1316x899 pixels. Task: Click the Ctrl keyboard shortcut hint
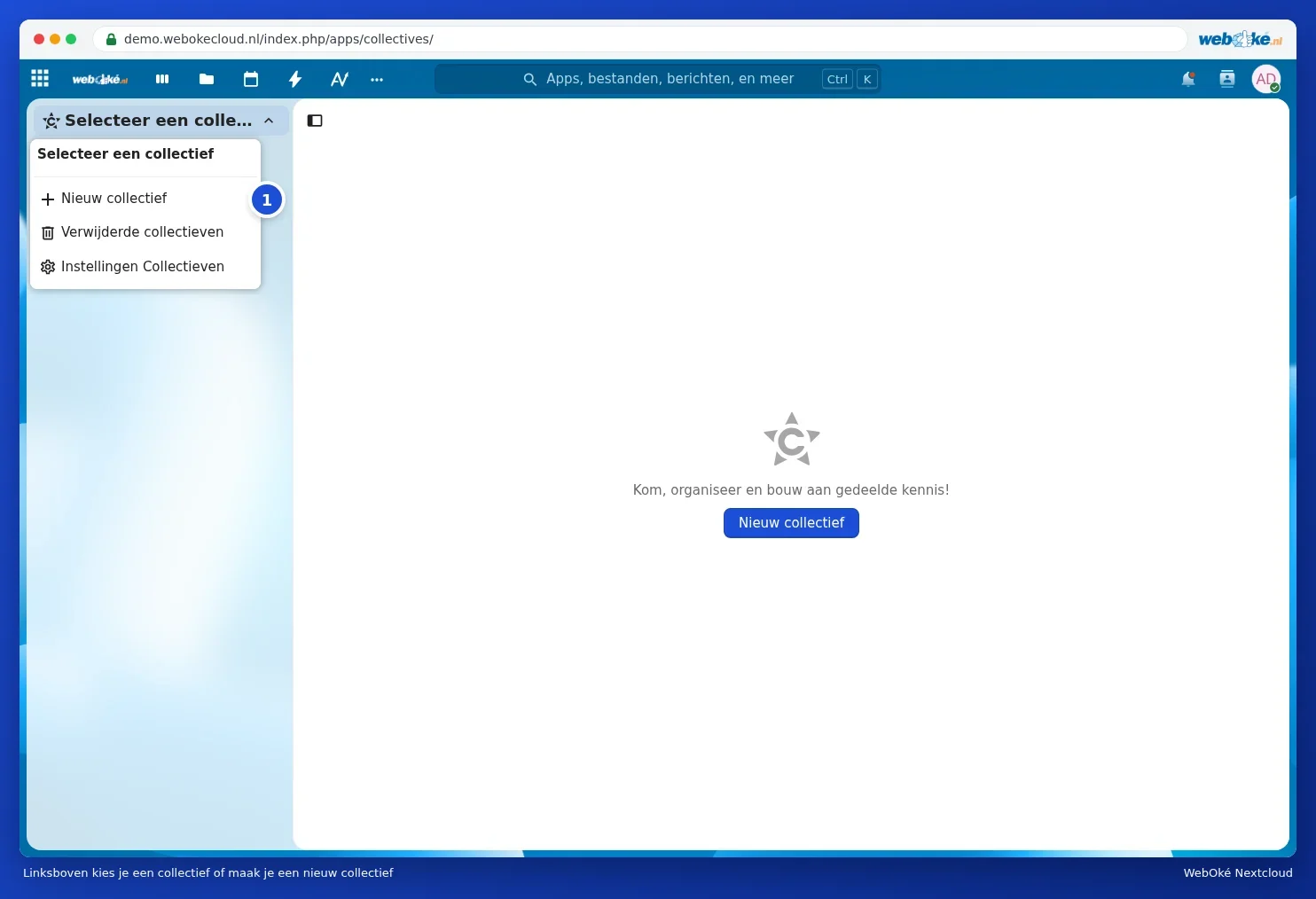tap(837, 79)
